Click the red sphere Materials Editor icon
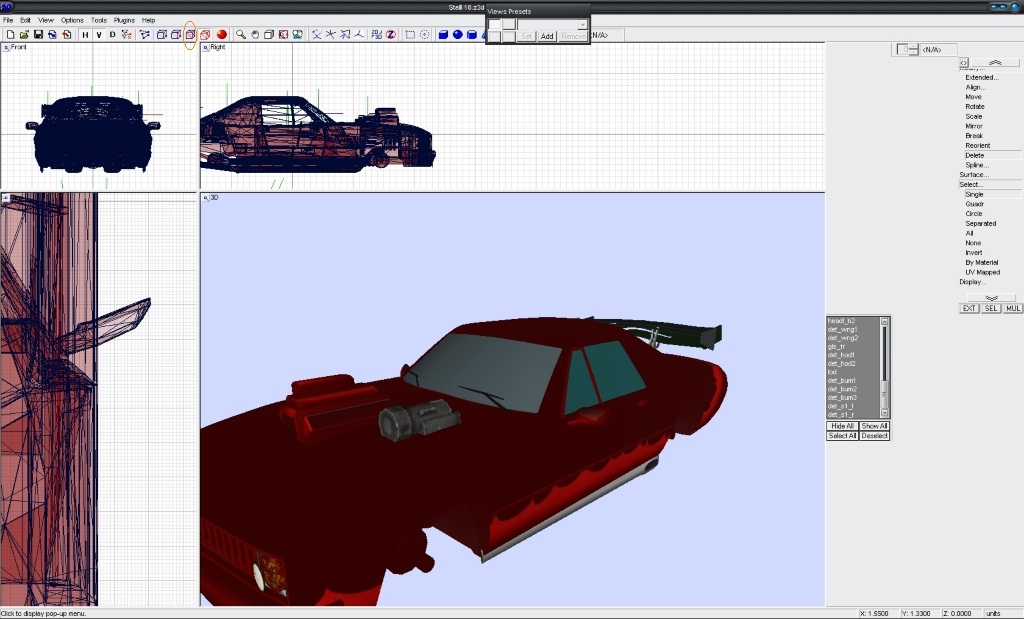Viewport: 1024px width, 619px height. [x=222, y=35]
